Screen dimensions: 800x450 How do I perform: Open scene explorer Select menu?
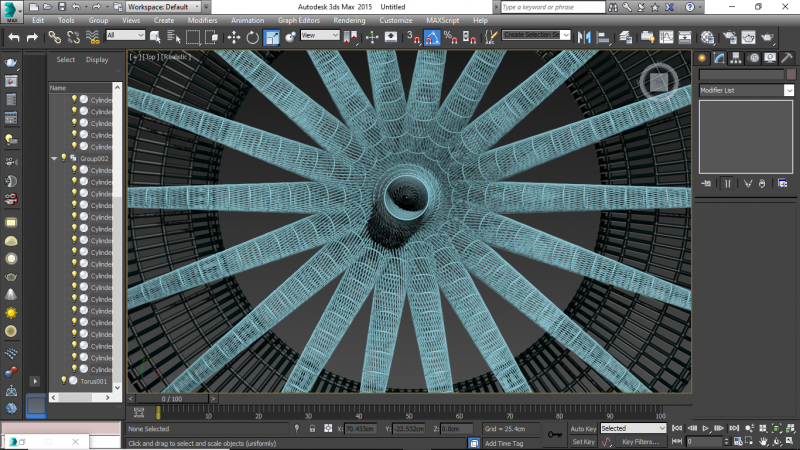click(x=65, y=60)
